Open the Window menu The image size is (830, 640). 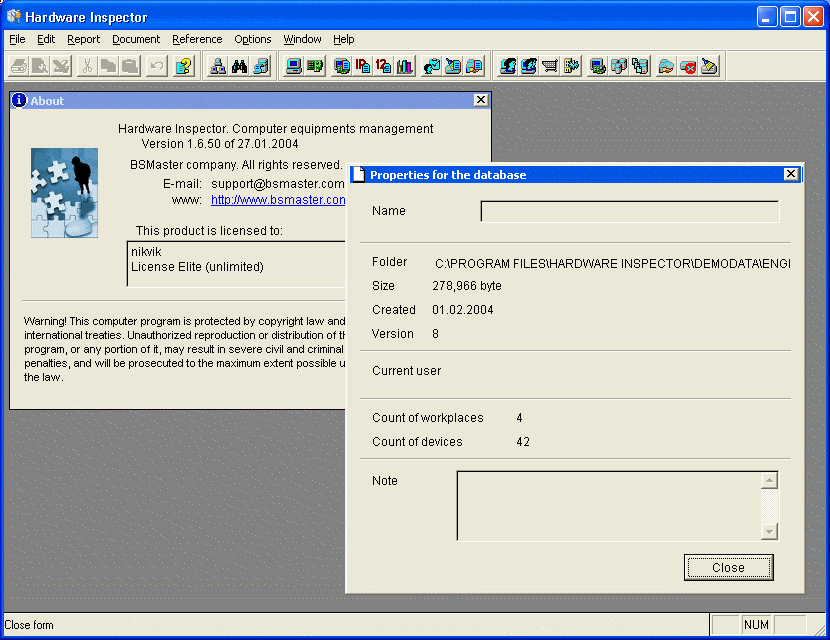[302, 39]
